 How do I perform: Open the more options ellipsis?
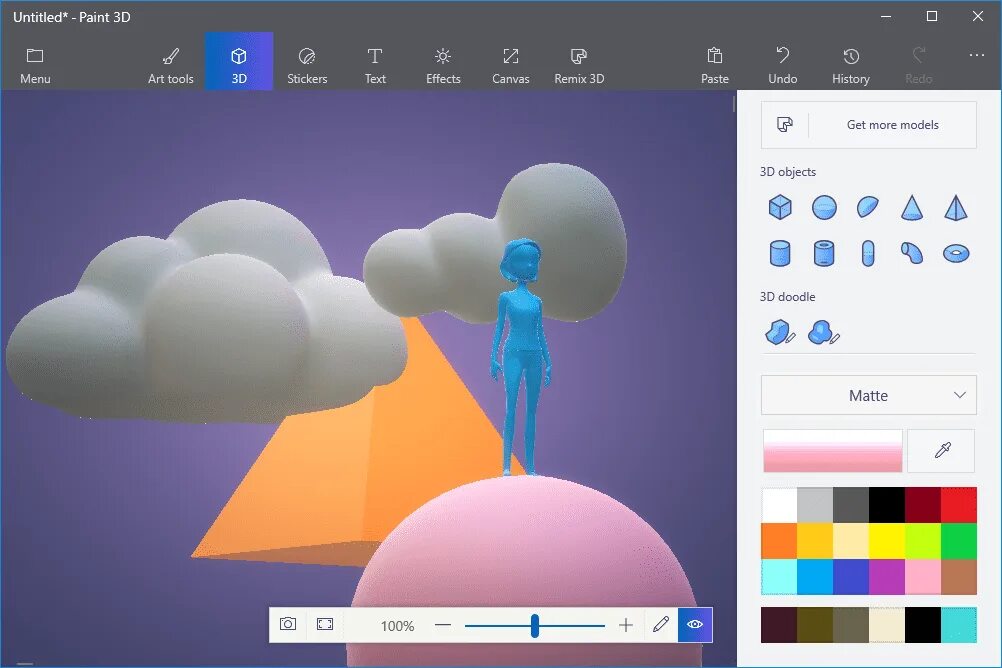[x=976, y=56]
